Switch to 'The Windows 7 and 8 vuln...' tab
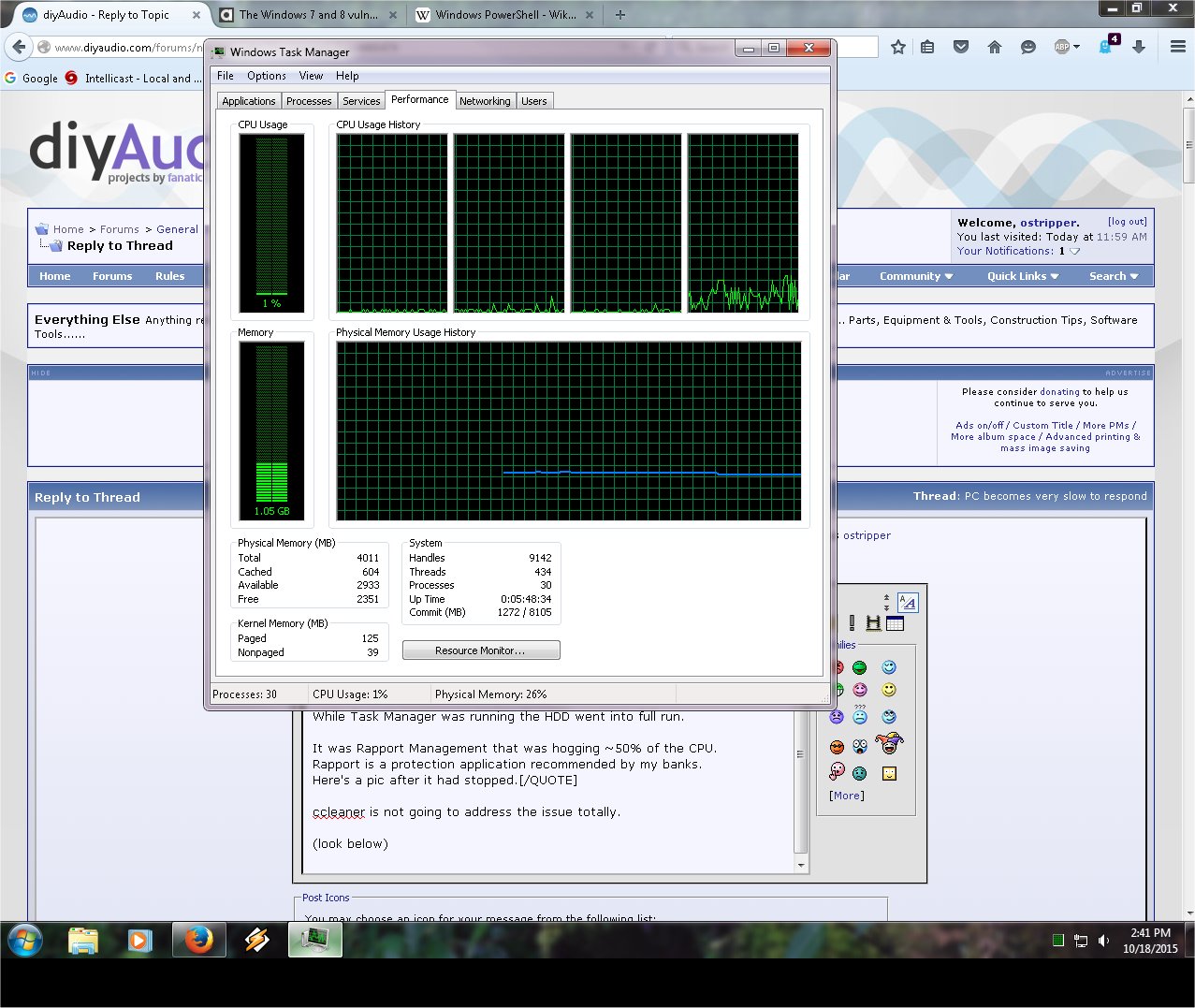This screenshot has width=1195, height=1008. coord(308,15)
